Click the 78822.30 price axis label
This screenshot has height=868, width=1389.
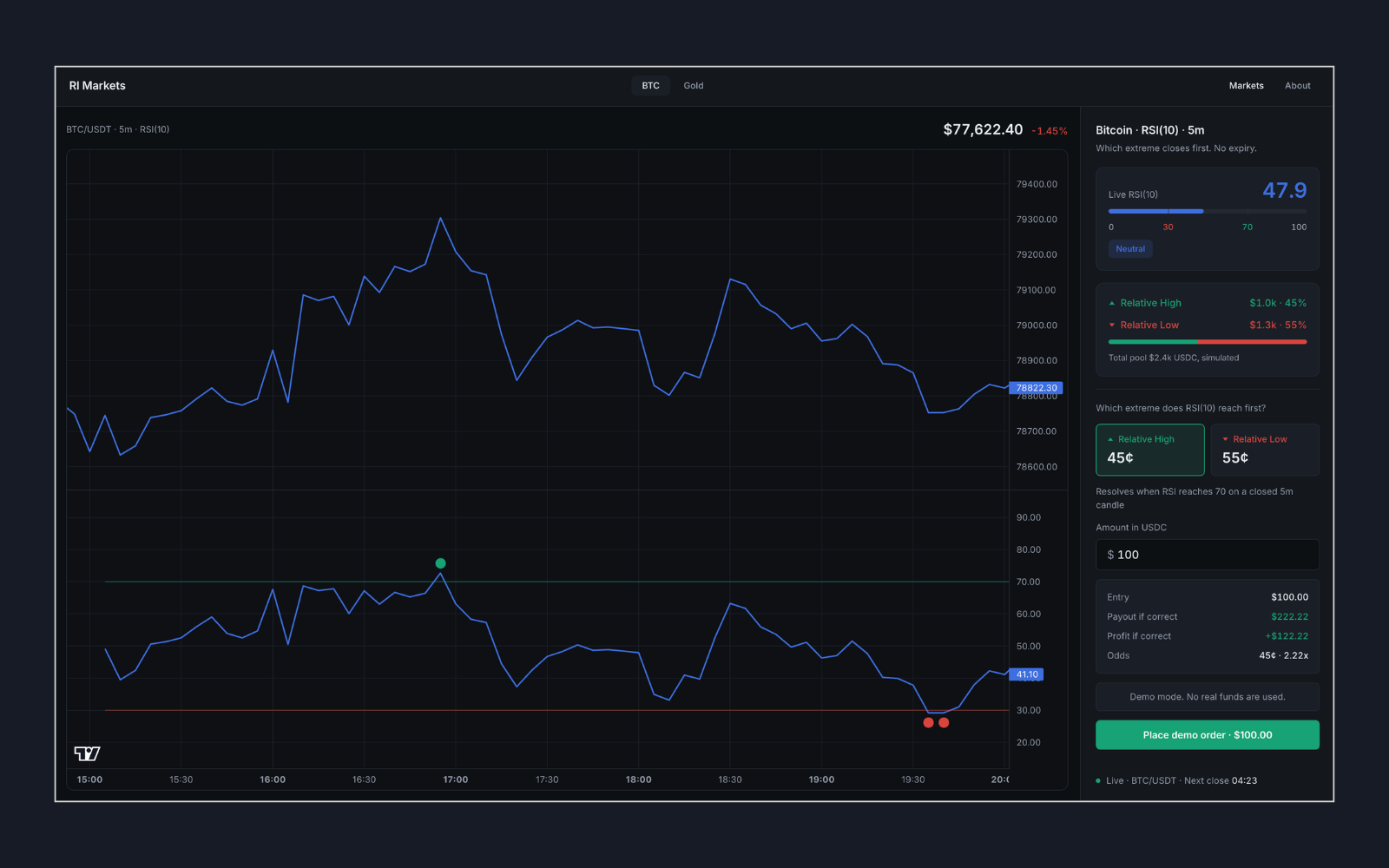pyautogui.click(x=1036, y=388)
